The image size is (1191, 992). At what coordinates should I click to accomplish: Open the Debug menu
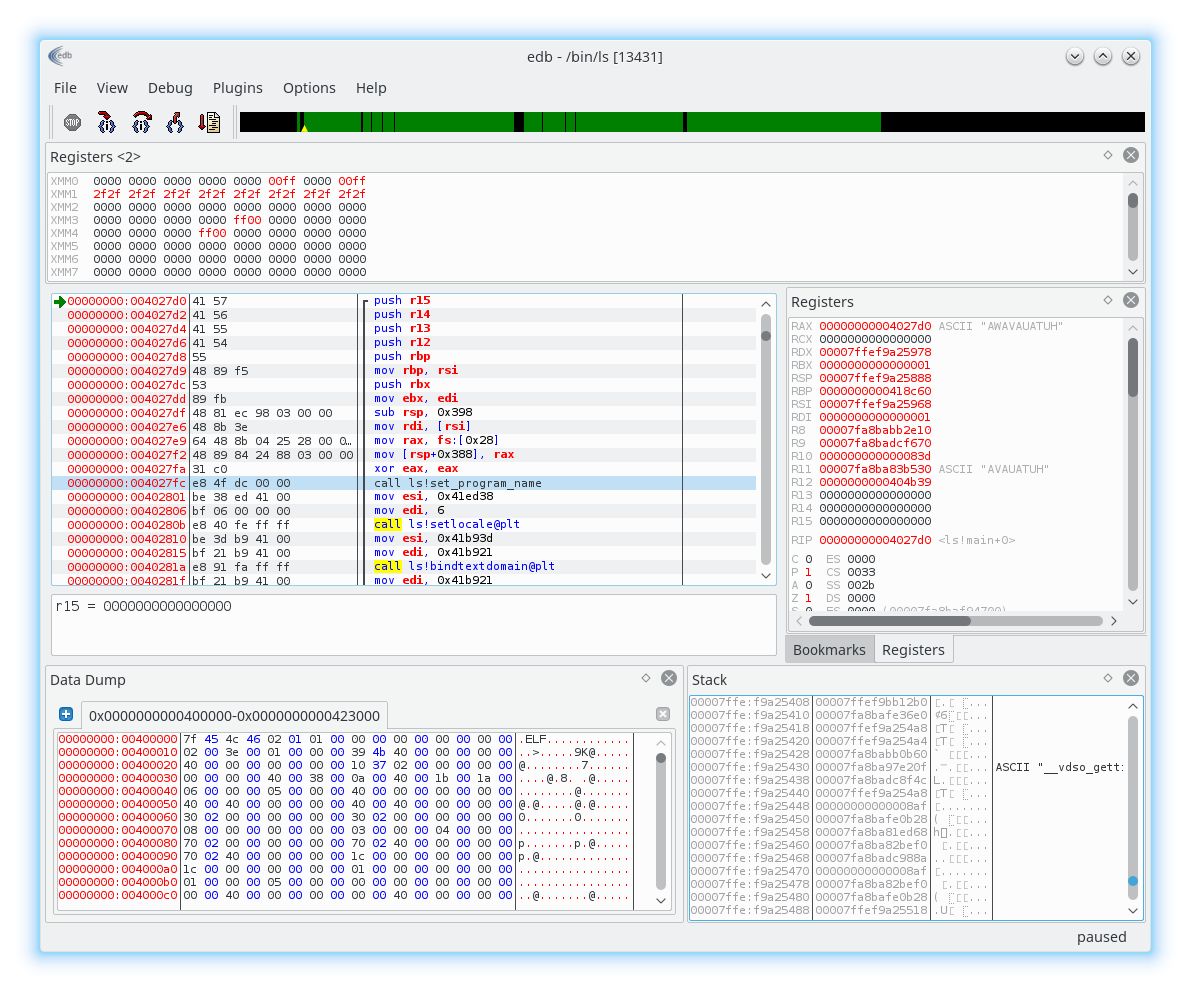(170, 88)
